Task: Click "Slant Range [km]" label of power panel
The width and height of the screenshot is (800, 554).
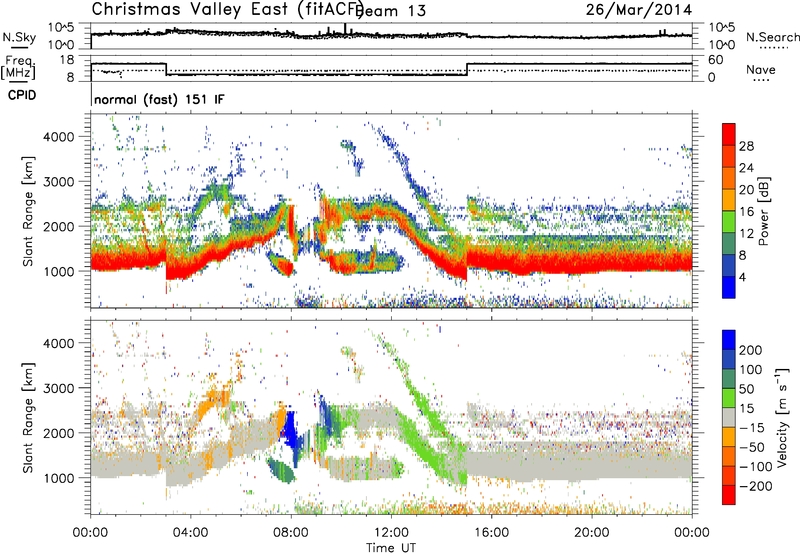Action: point(28,211)
